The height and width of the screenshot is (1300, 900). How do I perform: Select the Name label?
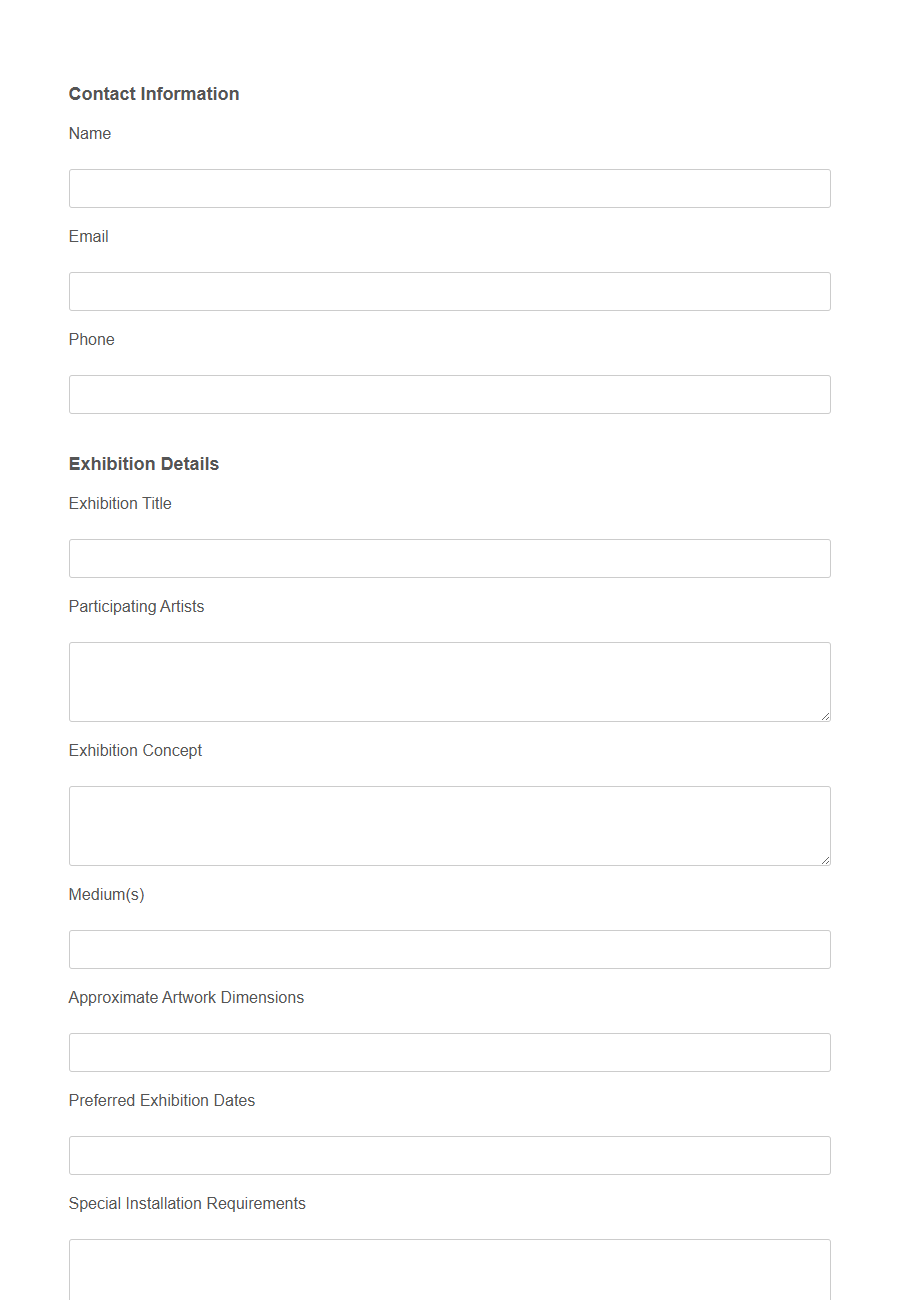(89, 133)
